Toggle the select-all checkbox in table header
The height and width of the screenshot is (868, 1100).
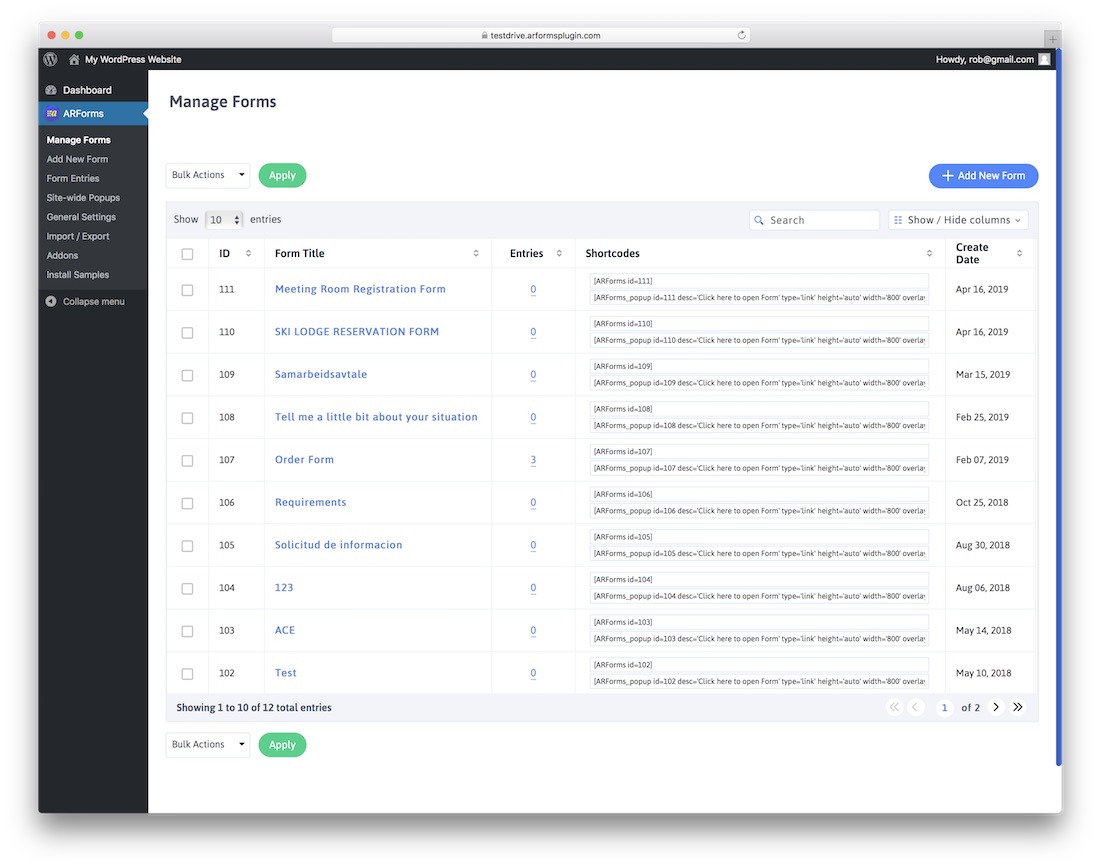[187, 254]
